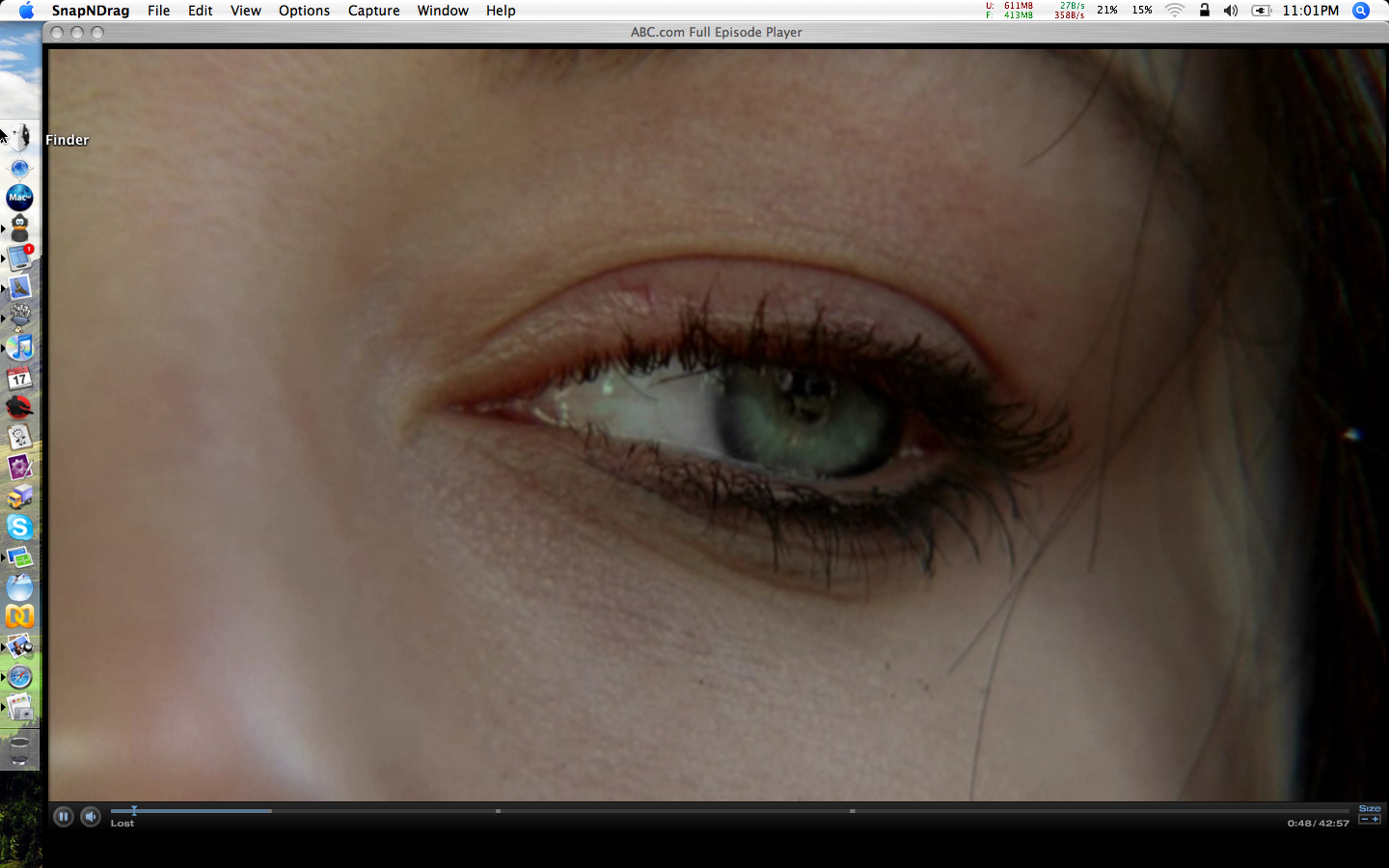The width and height of the screenshot is (1389, 868).
Task: Open the Dock app showing badge 1
Action: coord(20,258)
